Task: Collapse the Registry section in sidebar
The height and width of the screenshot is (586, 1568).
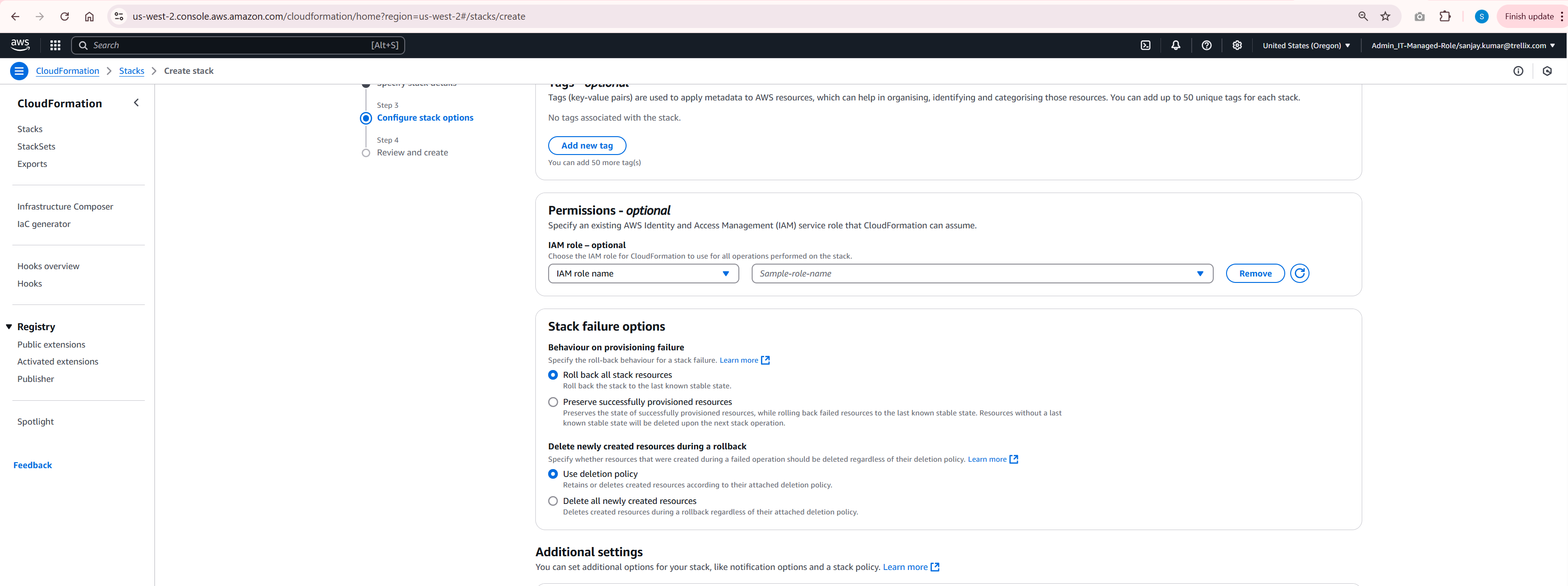Action: click(x=9, y=326)
